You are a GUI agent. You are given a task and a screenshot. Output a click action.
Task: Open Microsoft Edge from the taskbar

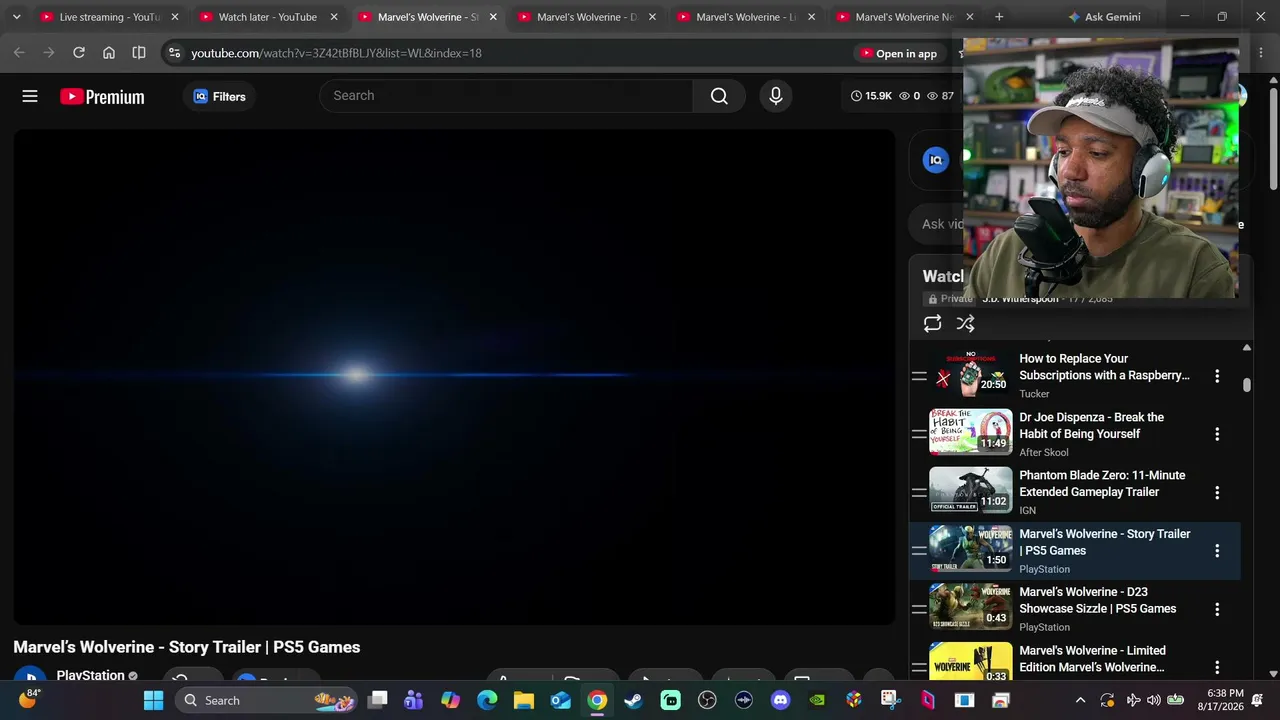(487, 700)
